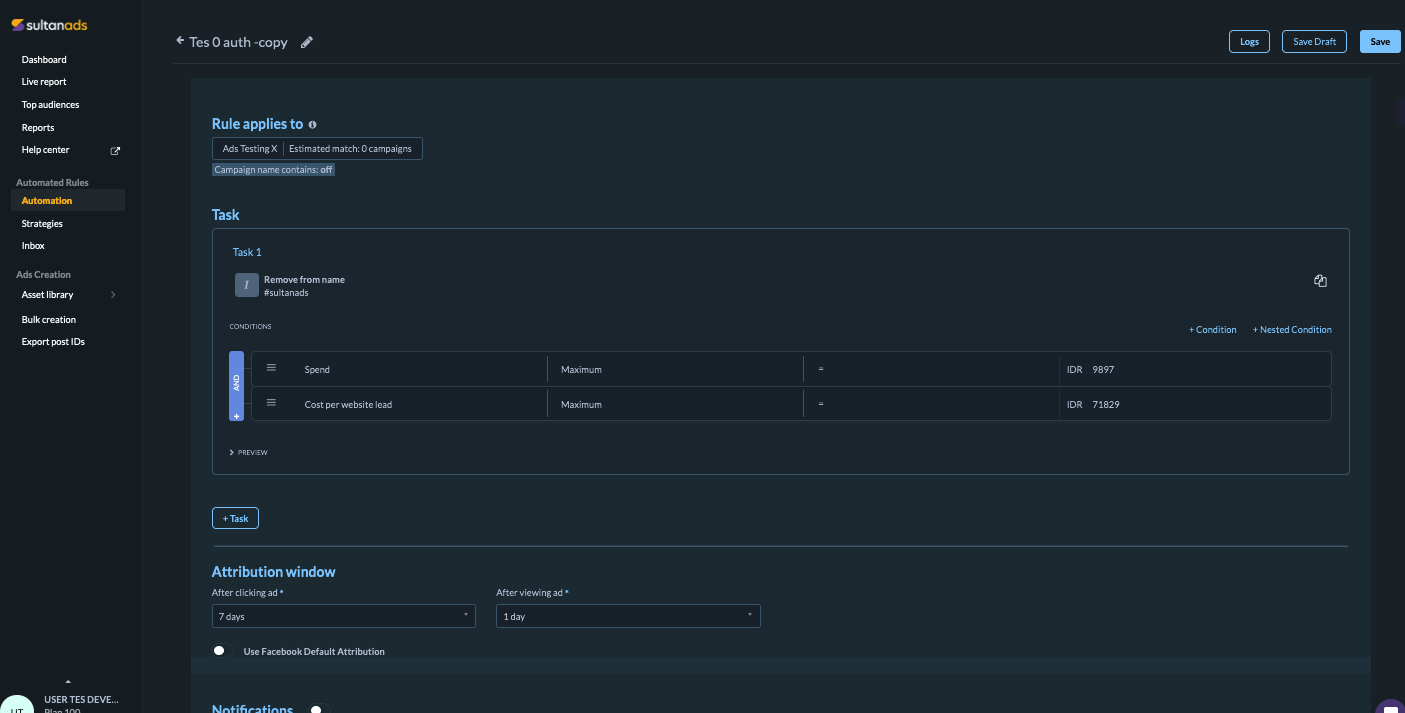Add a new Nested Condition
The width and height of the screenshot is (1405, 713).
point(1291,329)
